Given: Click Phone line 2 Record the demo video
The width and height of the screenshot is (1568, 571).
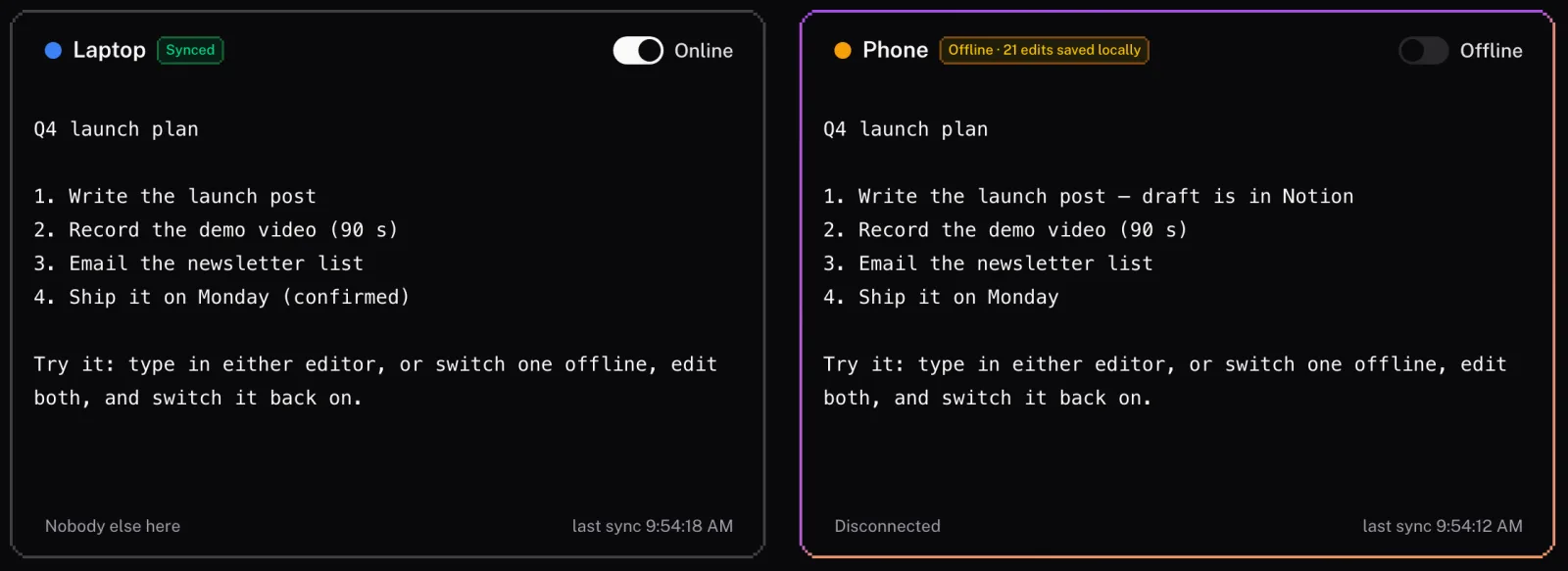Looking at the screenshot, I should click(x=1005, y=230).
